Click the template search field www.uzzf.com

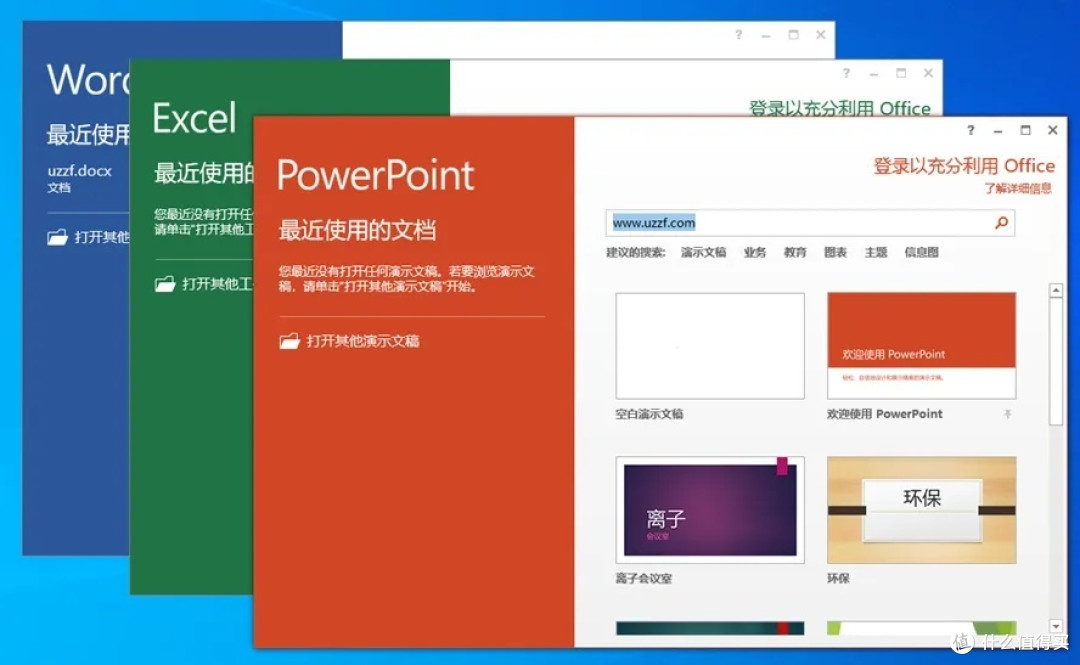pos(810,223)
